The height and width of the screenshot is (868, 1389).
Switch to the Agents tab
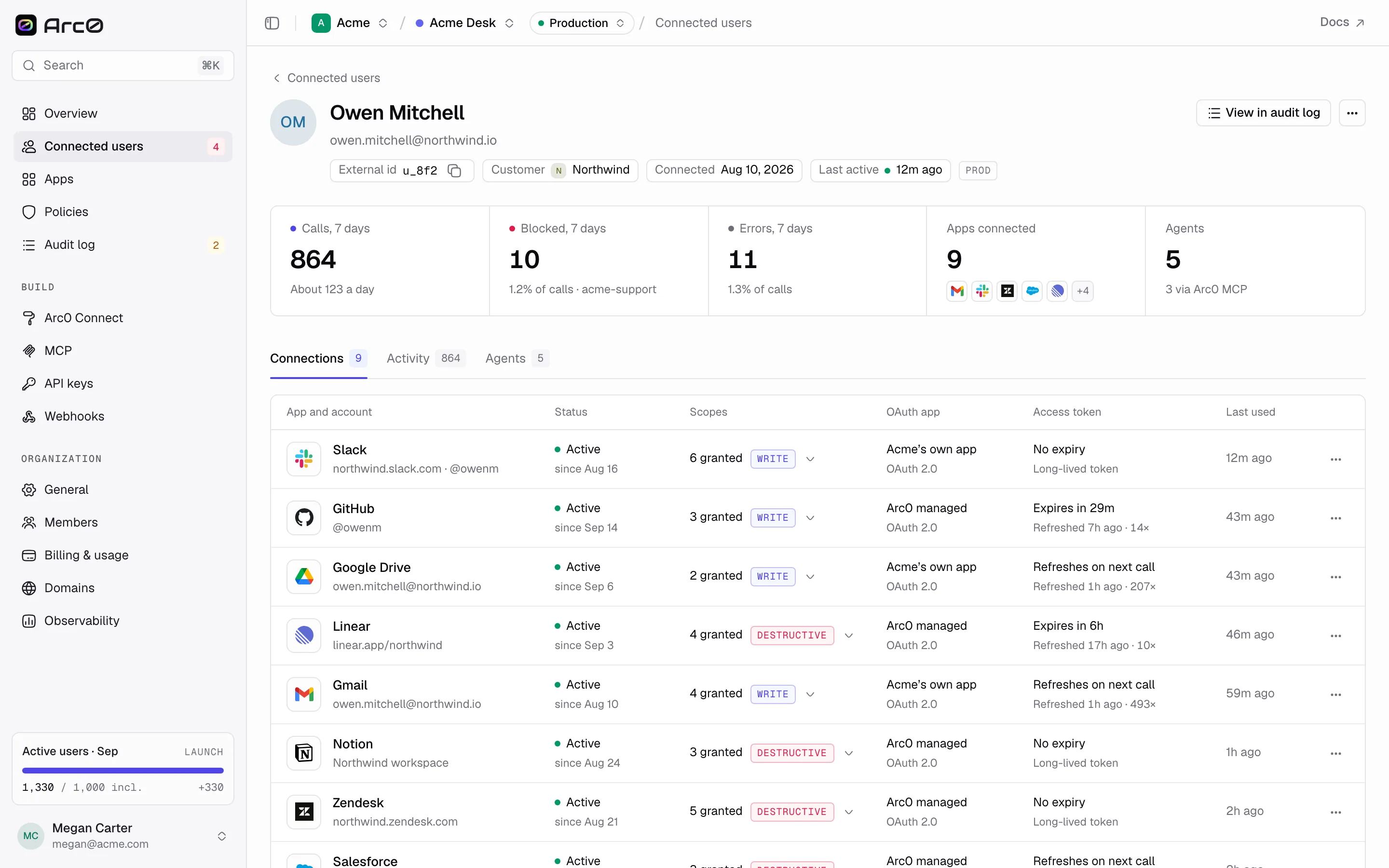coord(517,358)
